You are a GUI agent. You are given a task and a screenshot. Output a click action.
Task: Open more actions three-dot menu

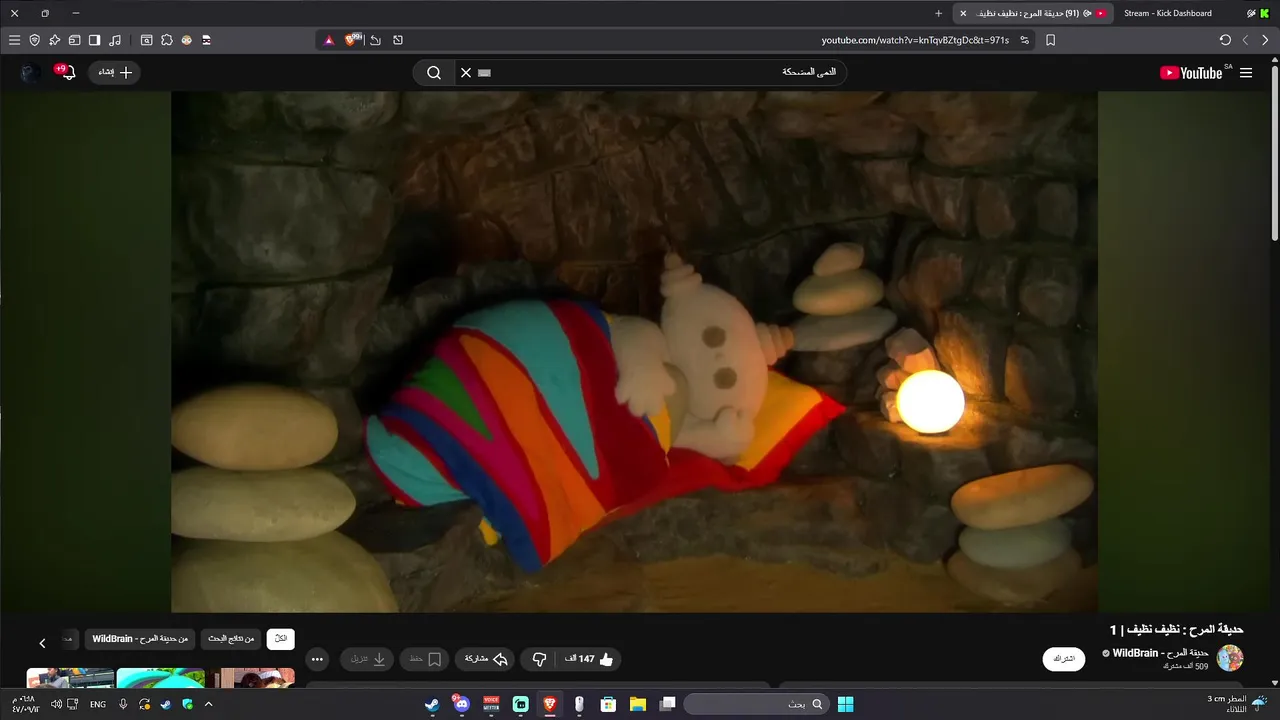[x=317, y=659]
